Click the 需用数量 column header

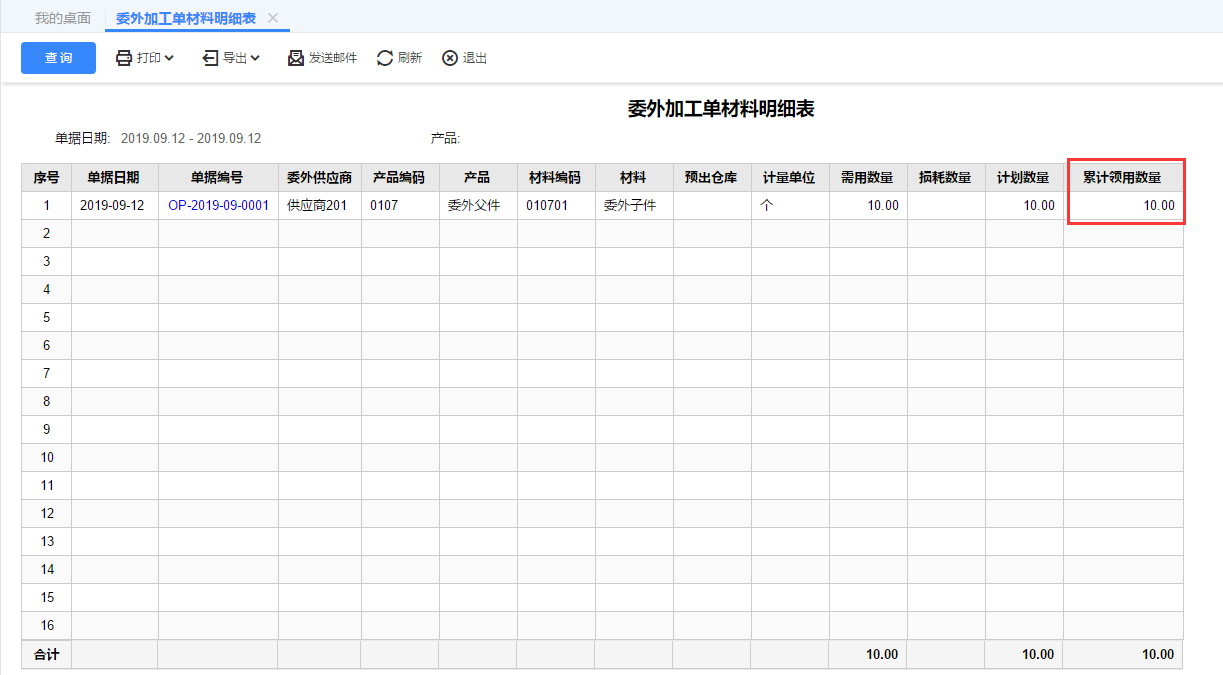coord(867,177)
